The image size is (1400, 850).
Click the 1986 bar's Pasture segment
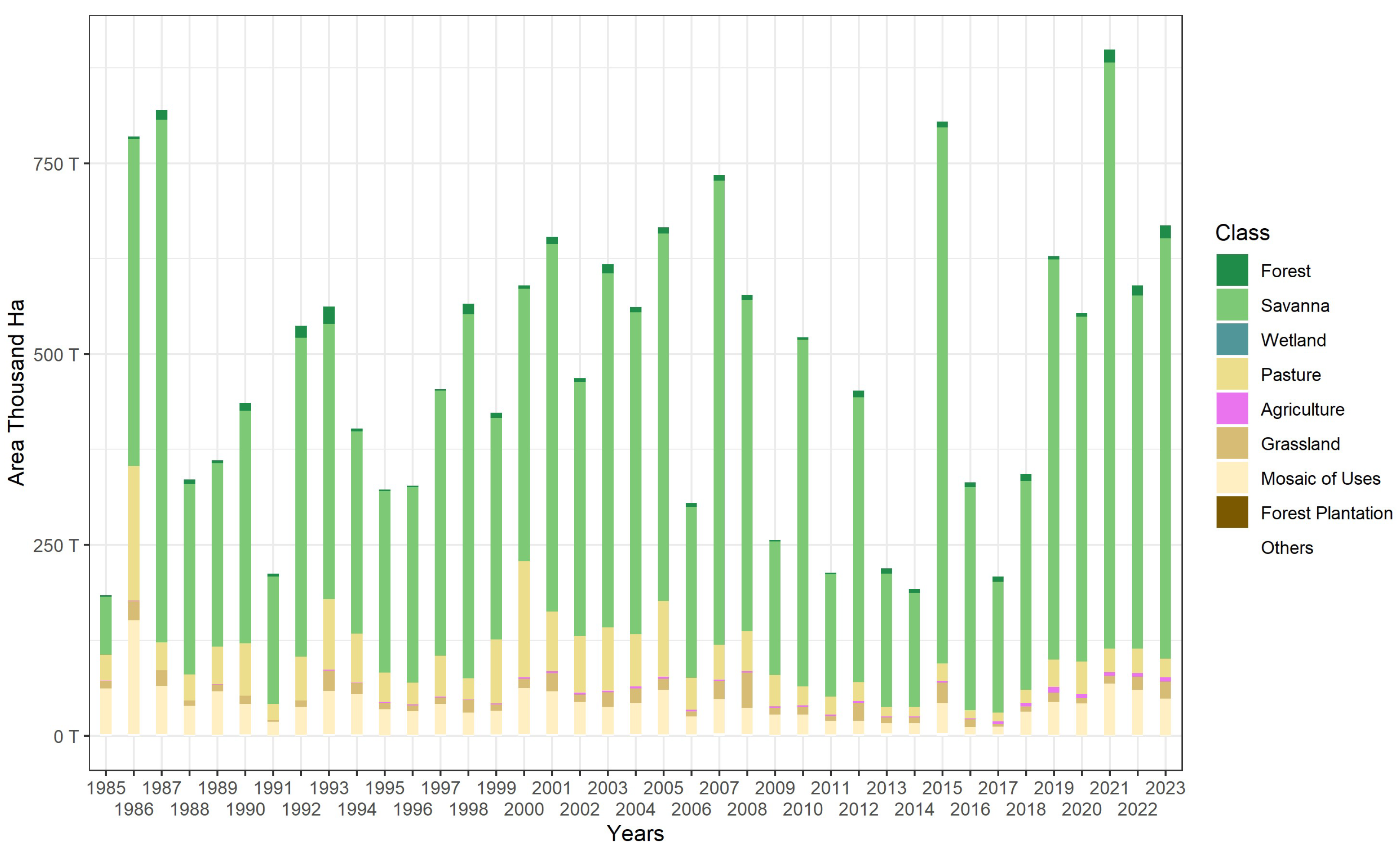[x=134, y=533]
